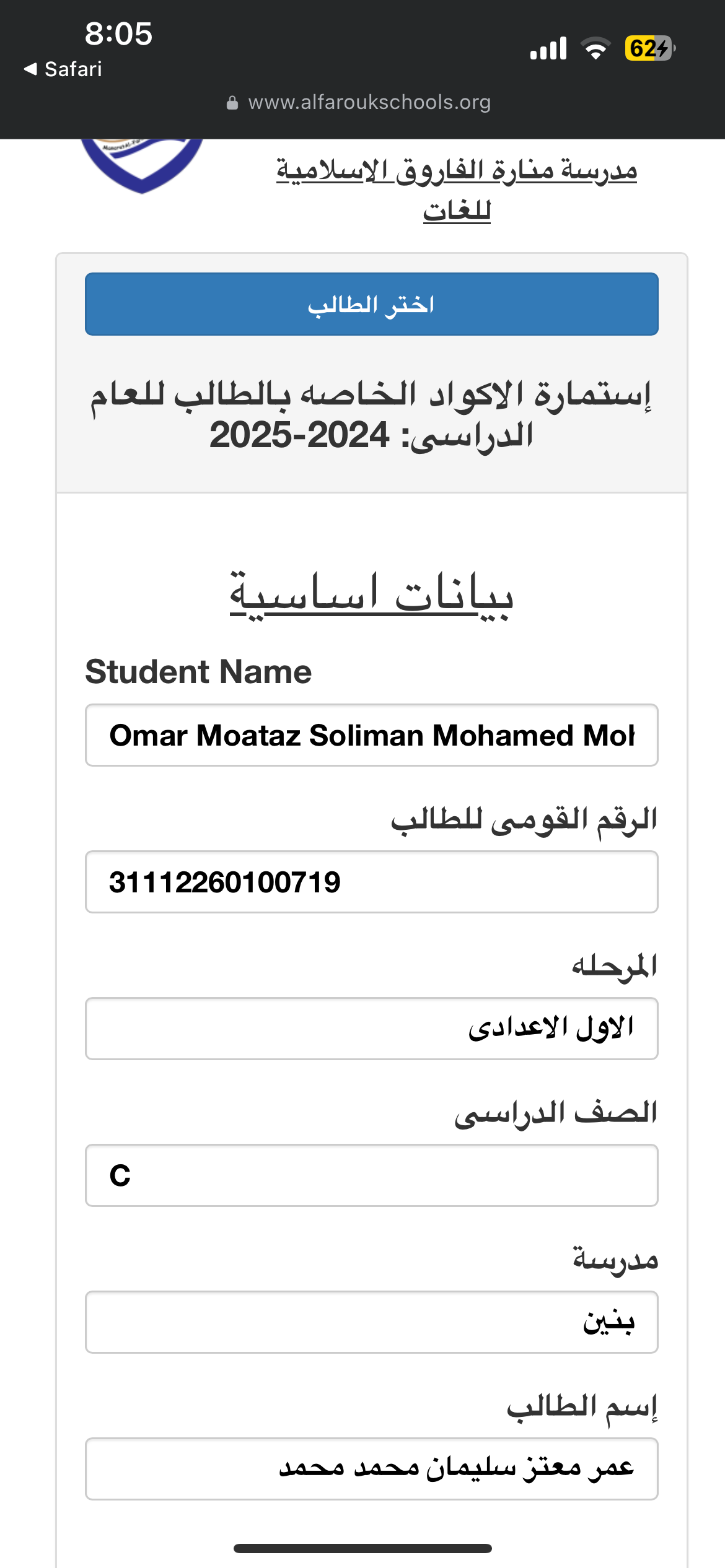Click the الصف الدراسى field containing C

(371, 1175)
